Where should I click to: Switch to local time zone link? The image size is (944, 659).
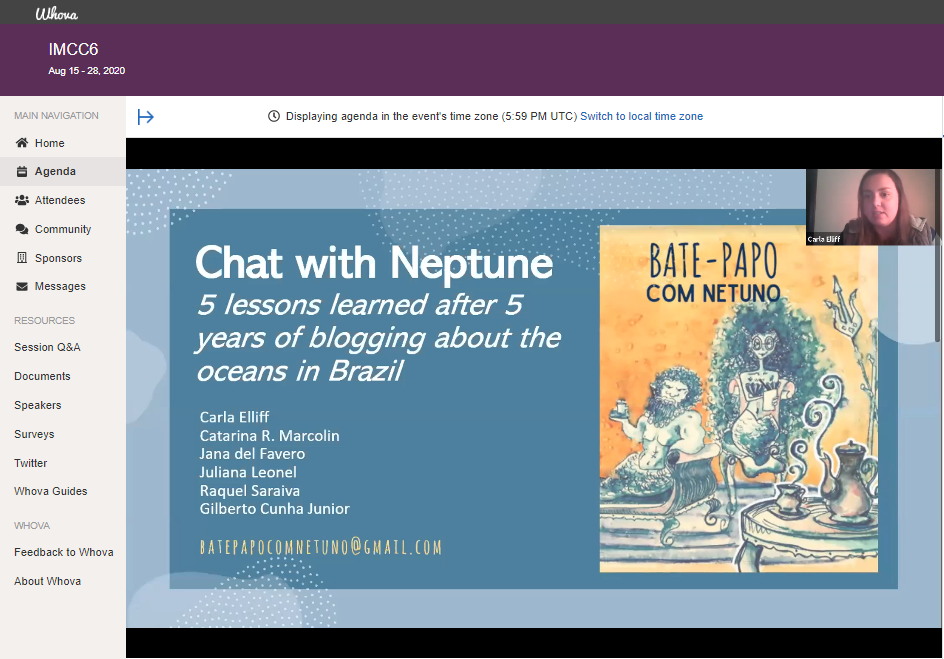[x=641, y=116]
